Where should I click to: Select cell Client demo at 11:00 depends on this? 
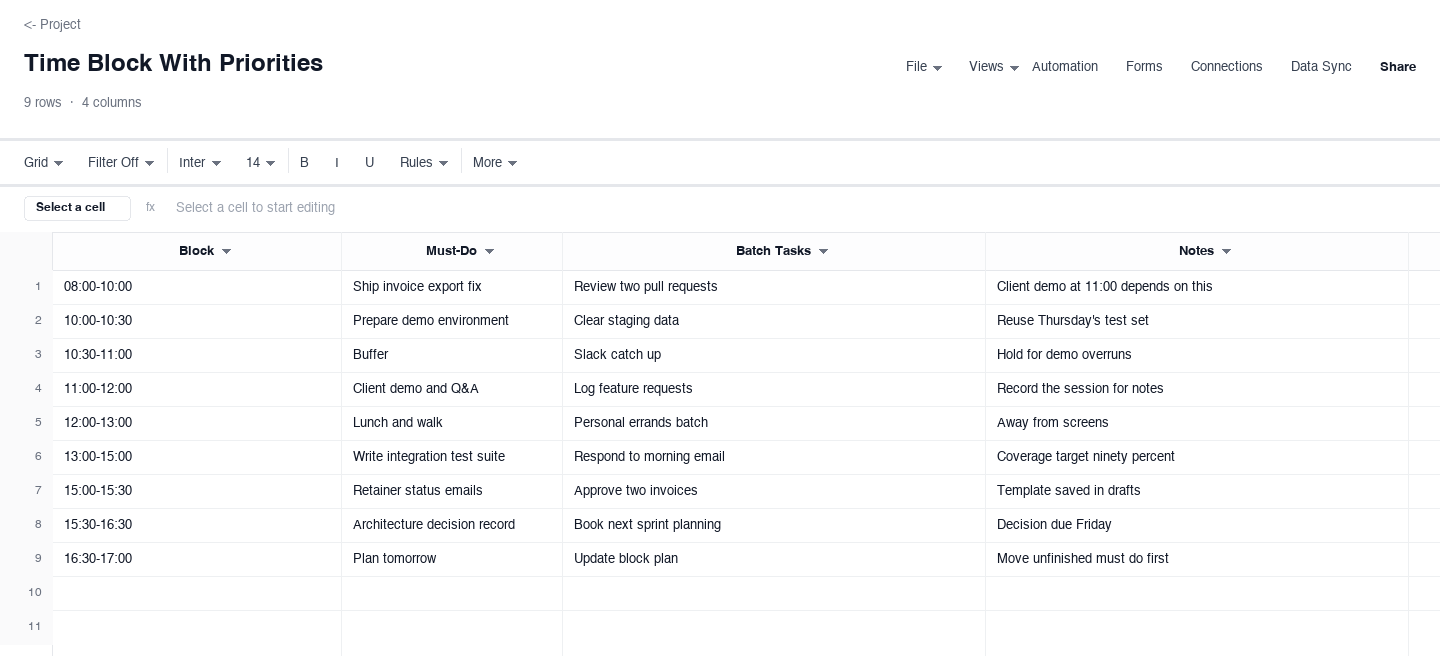[1197, 287]
